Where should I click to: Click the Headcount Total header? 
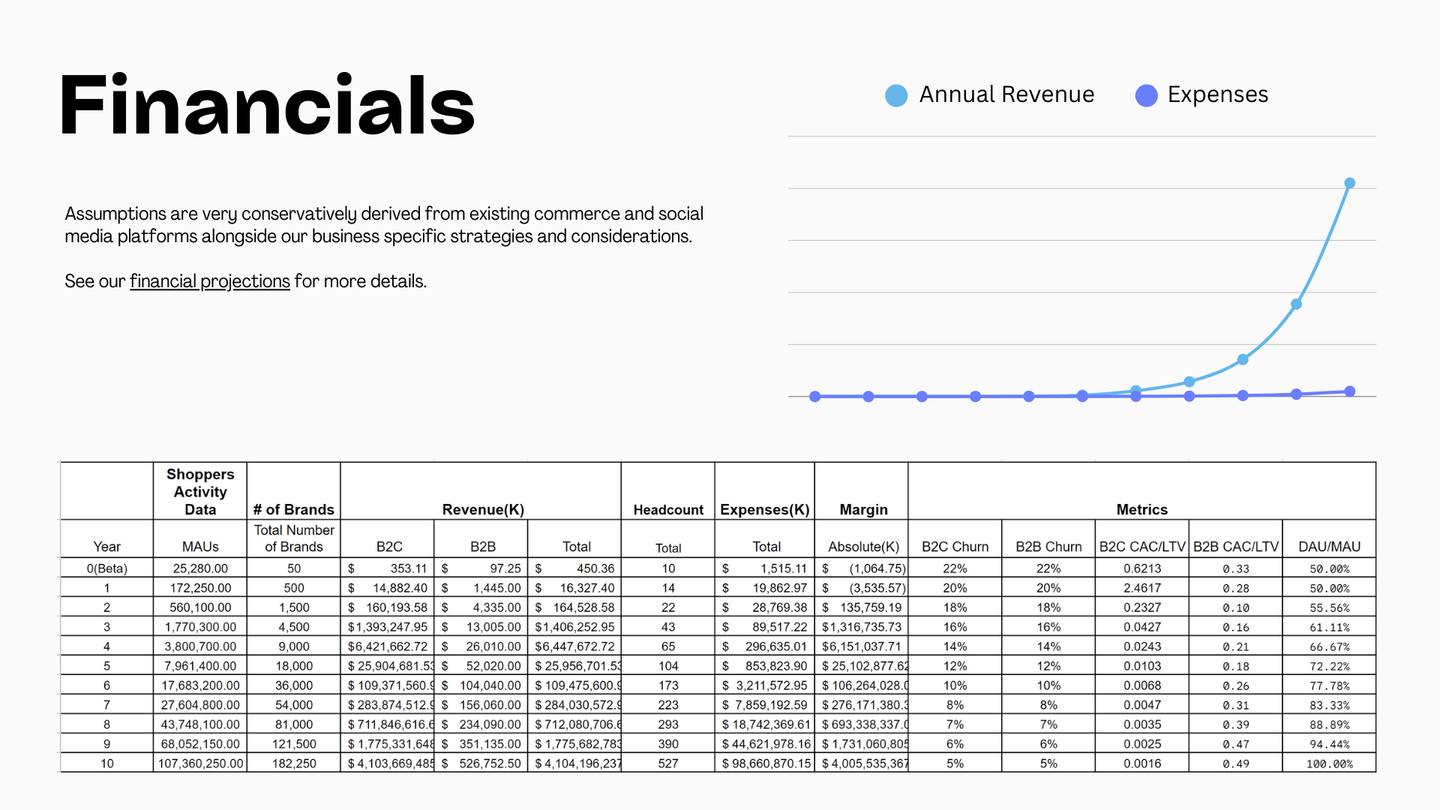click(x=667, y=548)
